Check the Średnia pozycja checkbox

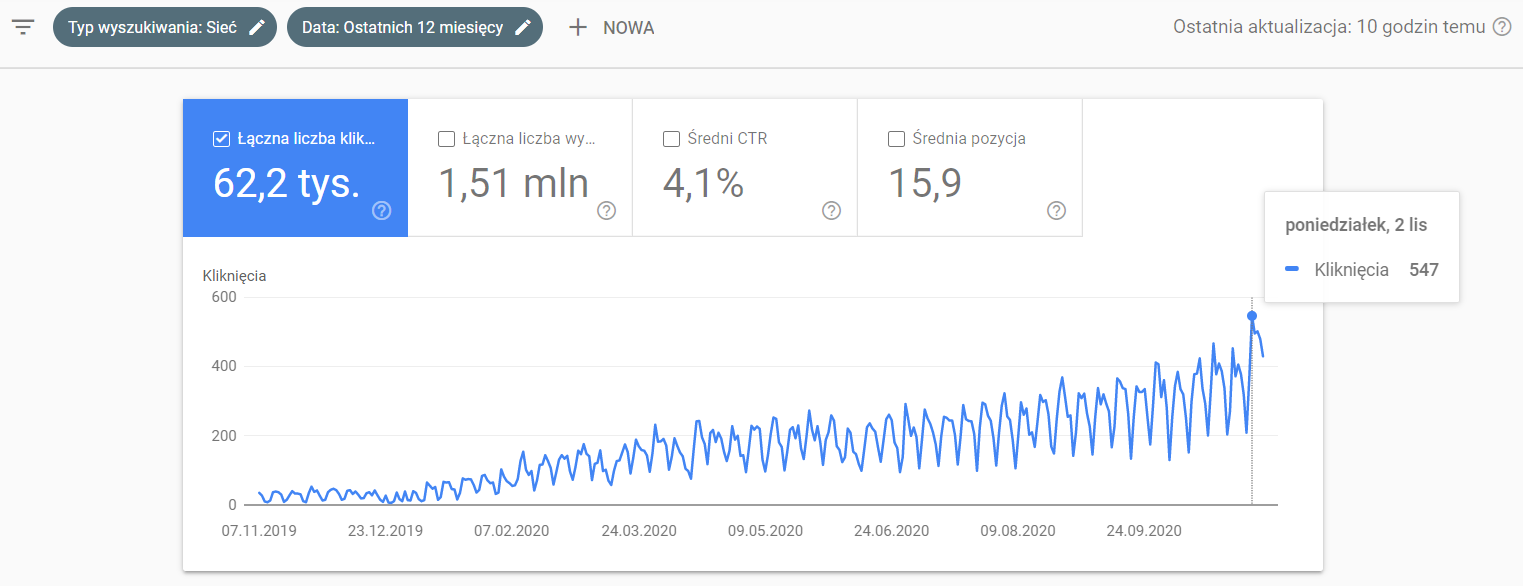(x=897, y=139)
